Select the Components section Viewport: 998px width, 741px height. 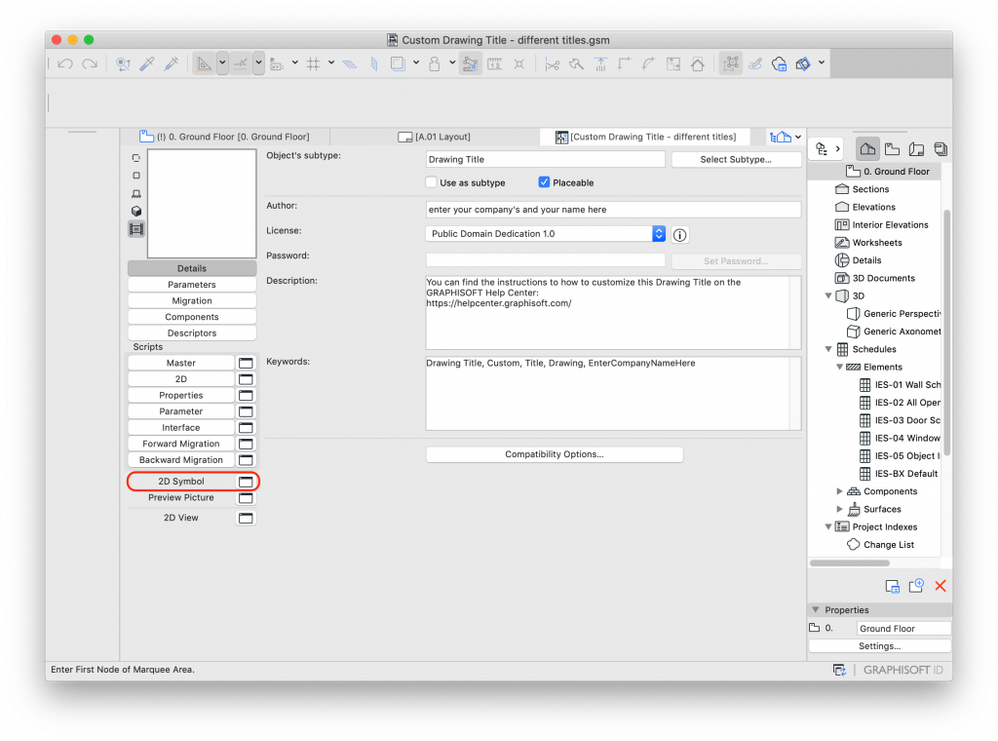coord(192,317)
